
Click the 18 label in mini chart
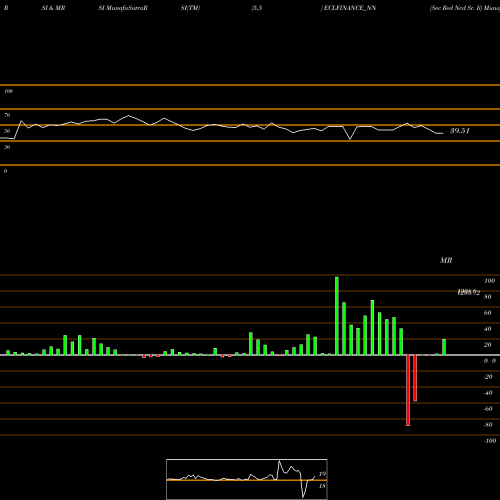pos(322,486)
